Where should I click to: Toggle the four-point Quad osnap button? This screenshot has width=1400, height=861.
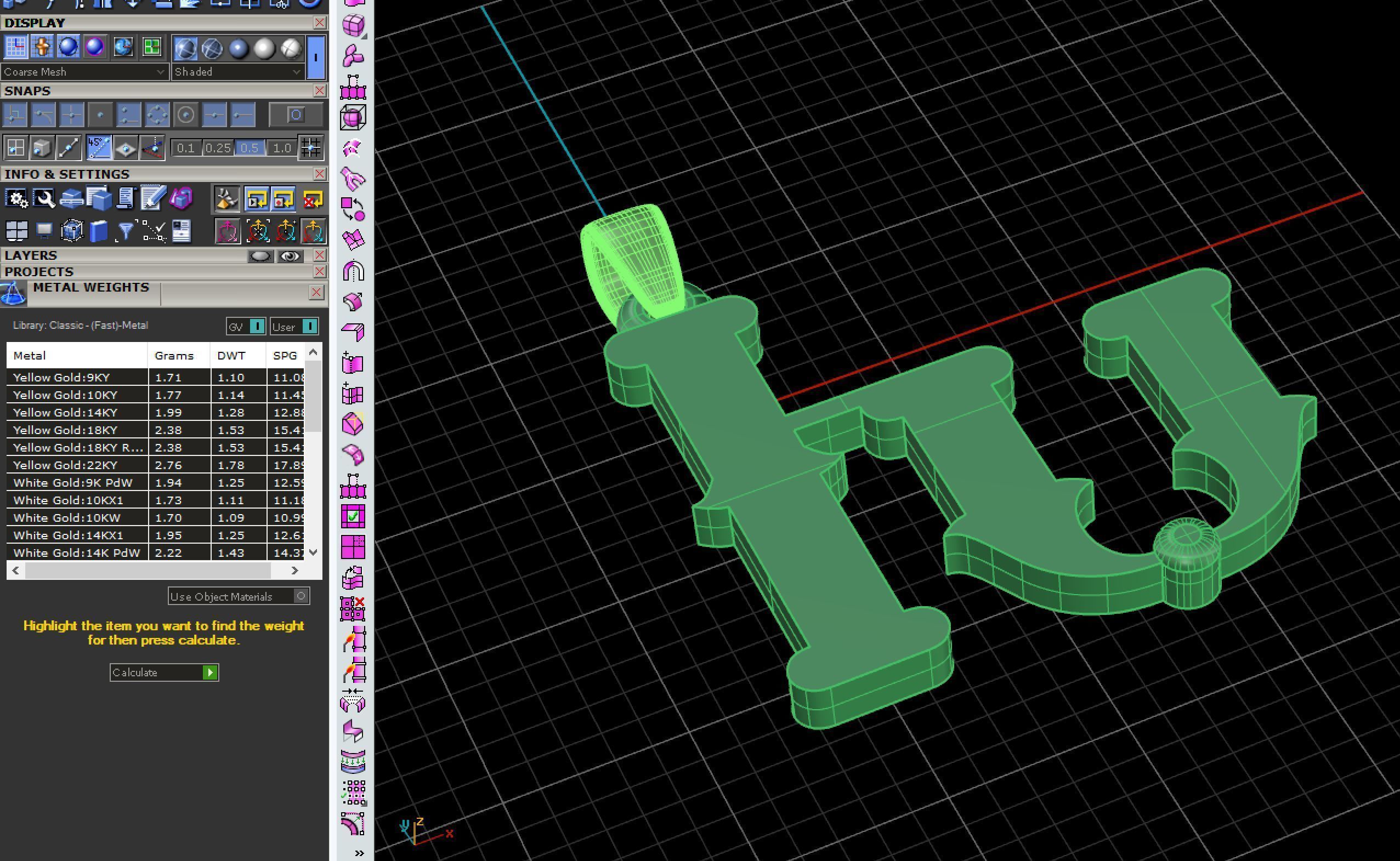click(157, 115)
